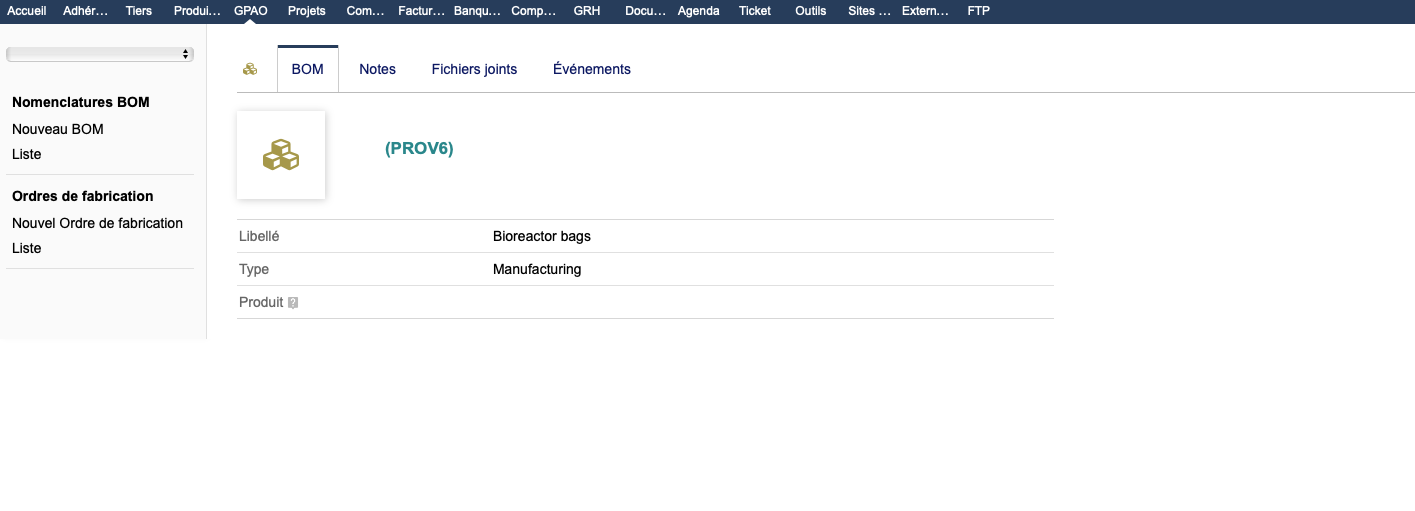1415x511 pixels.
Task: Open the Documents menu in top bar
Action: tap(645, 10)
